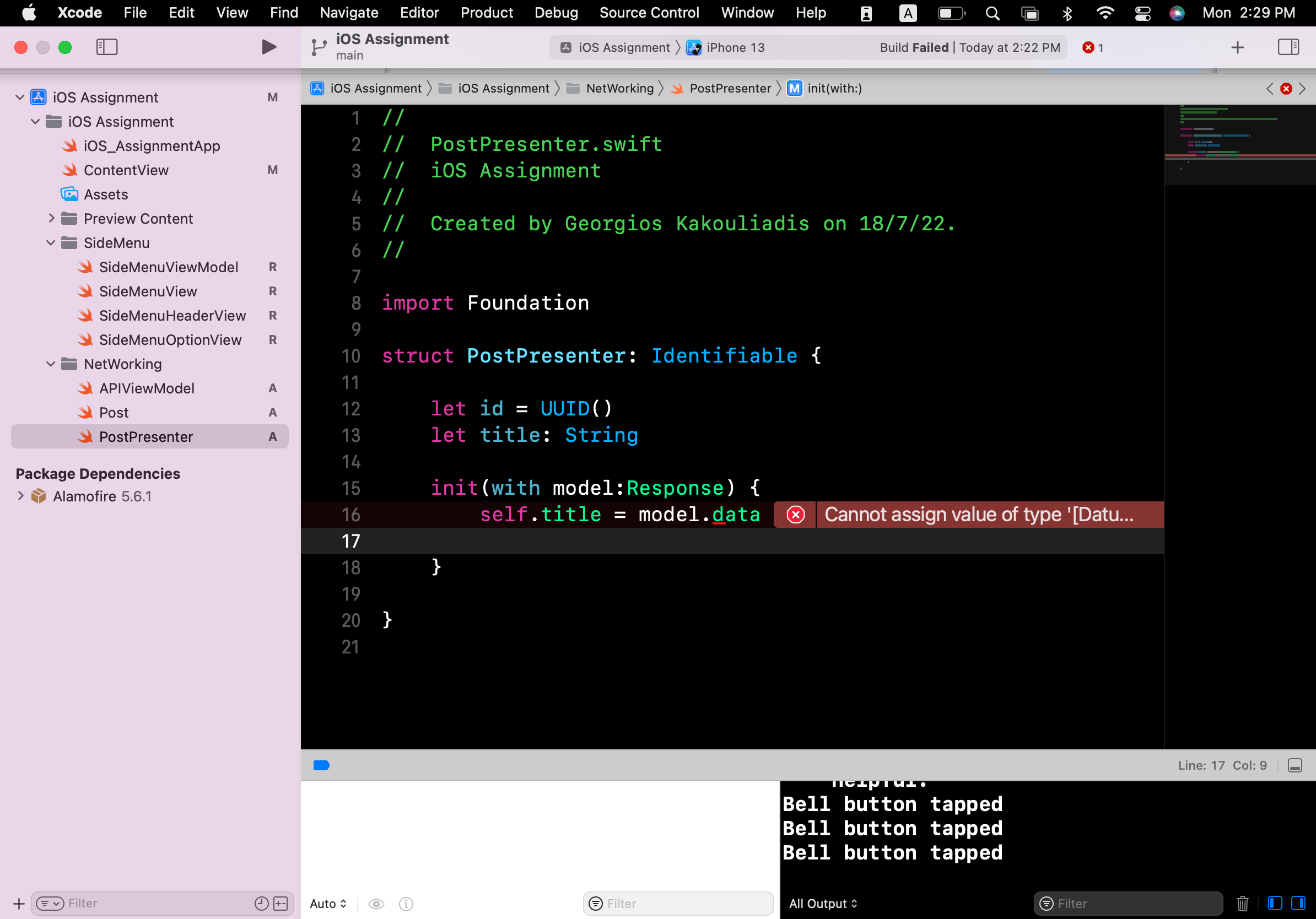The height and width of the screenshot is (919, 1316).
Task: Expand the Preview Content folder
Action: pos(51,218)
